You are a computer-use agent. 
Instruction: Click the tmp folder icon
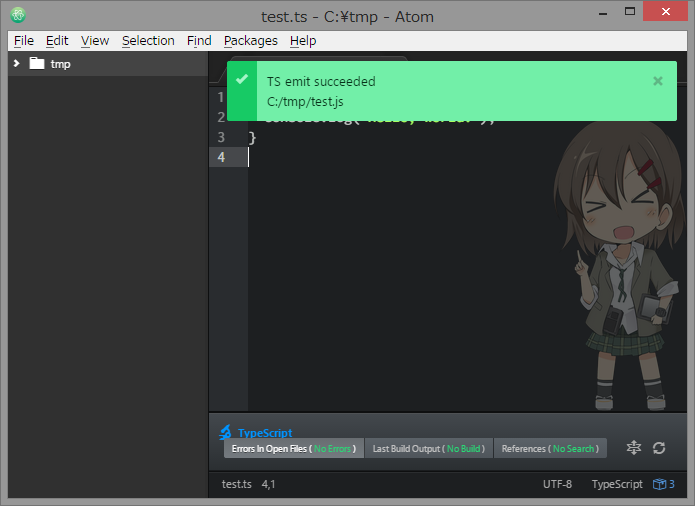point(37,64)
